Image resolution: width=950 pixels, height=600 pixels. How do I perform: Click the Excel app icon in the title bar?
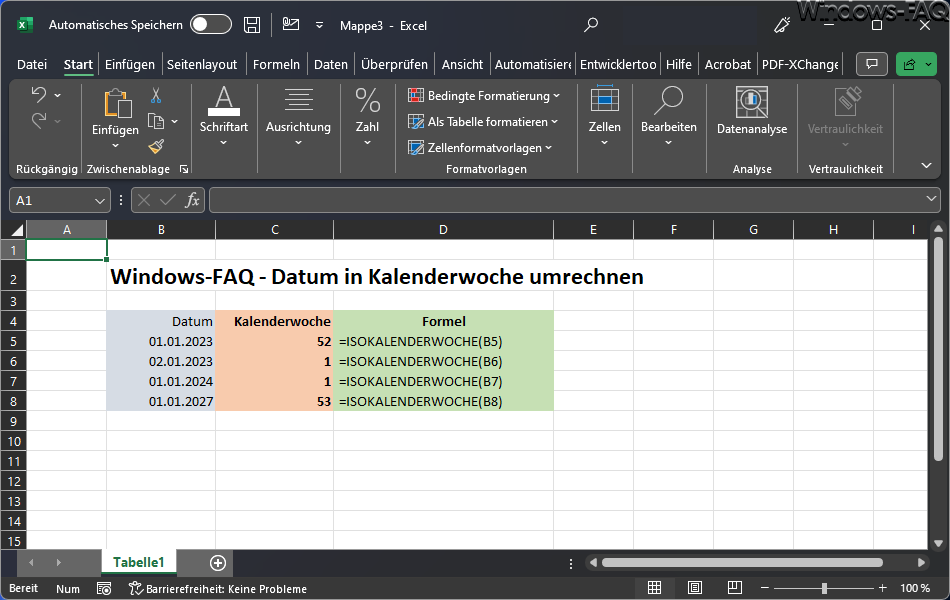[x=25, y=25]
